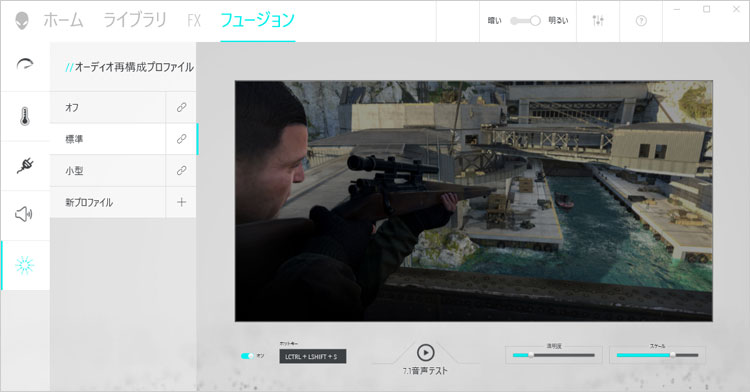Select the 小型 profile
The width and height of the screenshot is (750, 392).
[x=108, y=171]
